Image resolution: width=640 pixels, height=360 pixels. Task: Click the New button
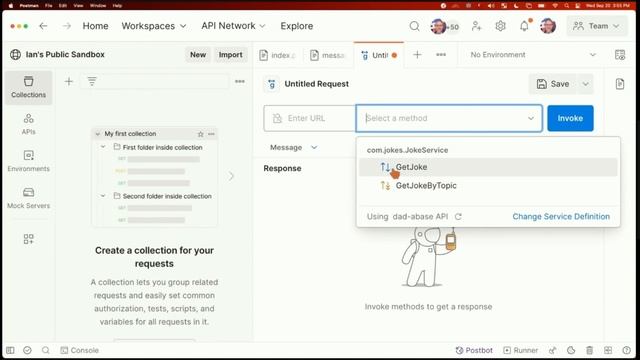pyautogui.click(x=198, y=55)
